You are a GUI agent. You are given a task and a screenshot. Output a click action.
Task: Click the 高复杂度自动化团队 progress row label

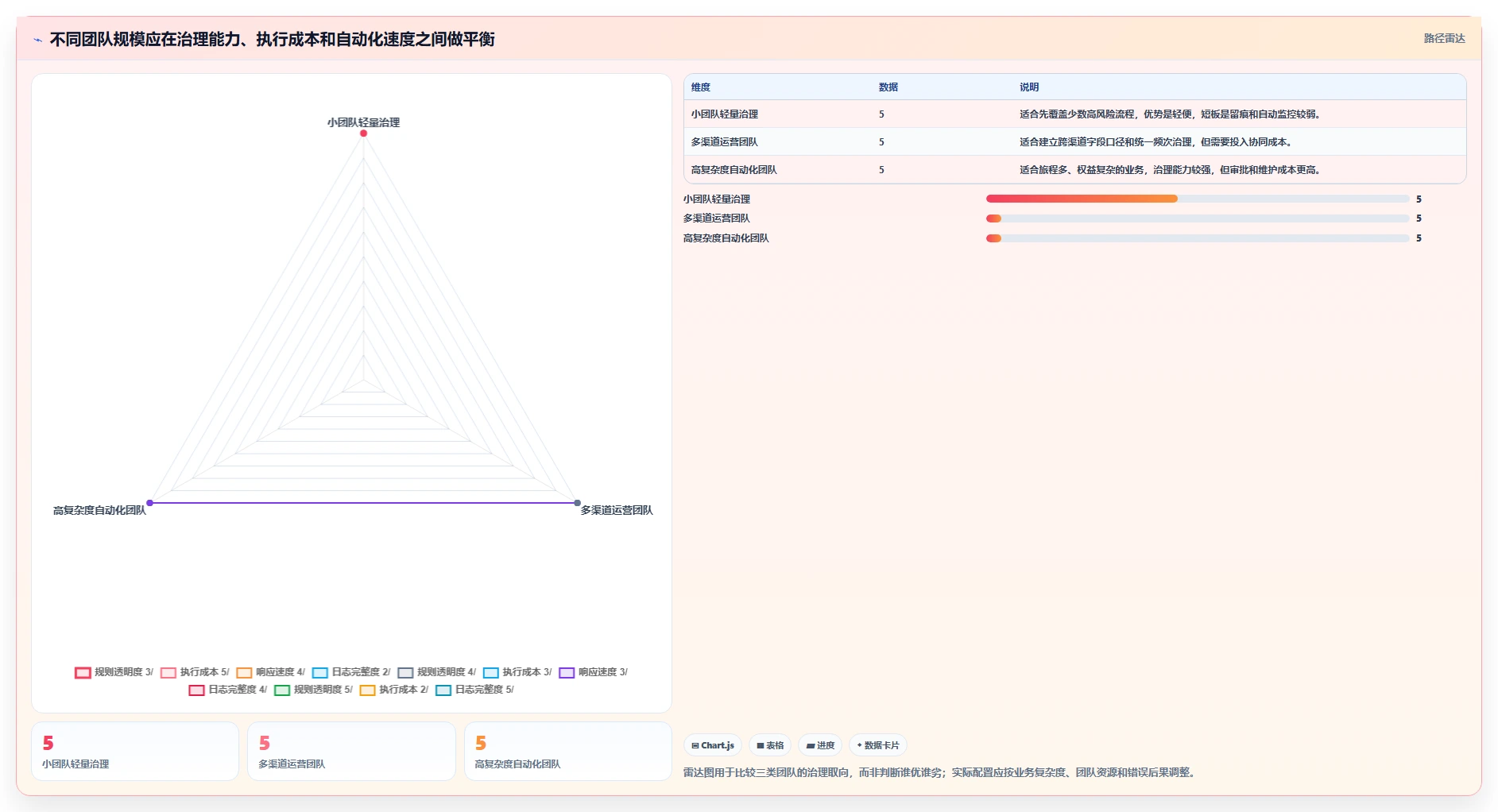coord(726,238)
